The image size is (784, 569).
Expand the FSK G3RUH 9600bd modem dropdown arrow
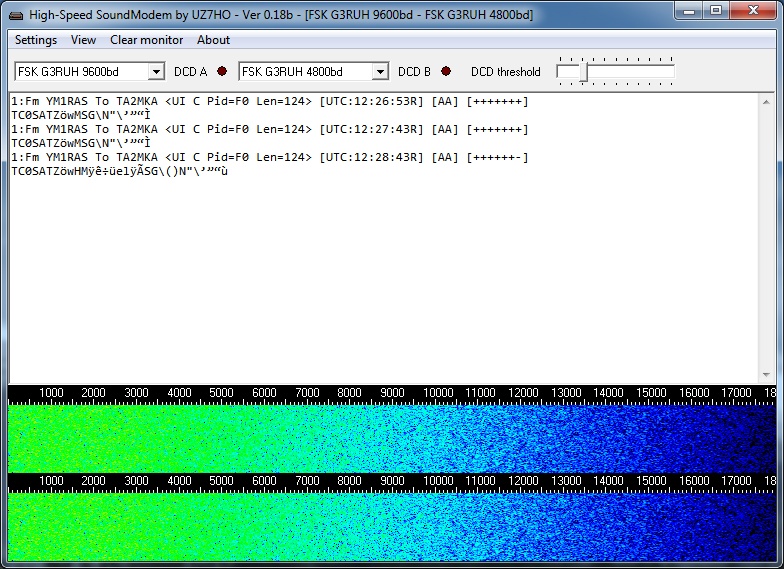pyautogui.click(x=156, y=72)
